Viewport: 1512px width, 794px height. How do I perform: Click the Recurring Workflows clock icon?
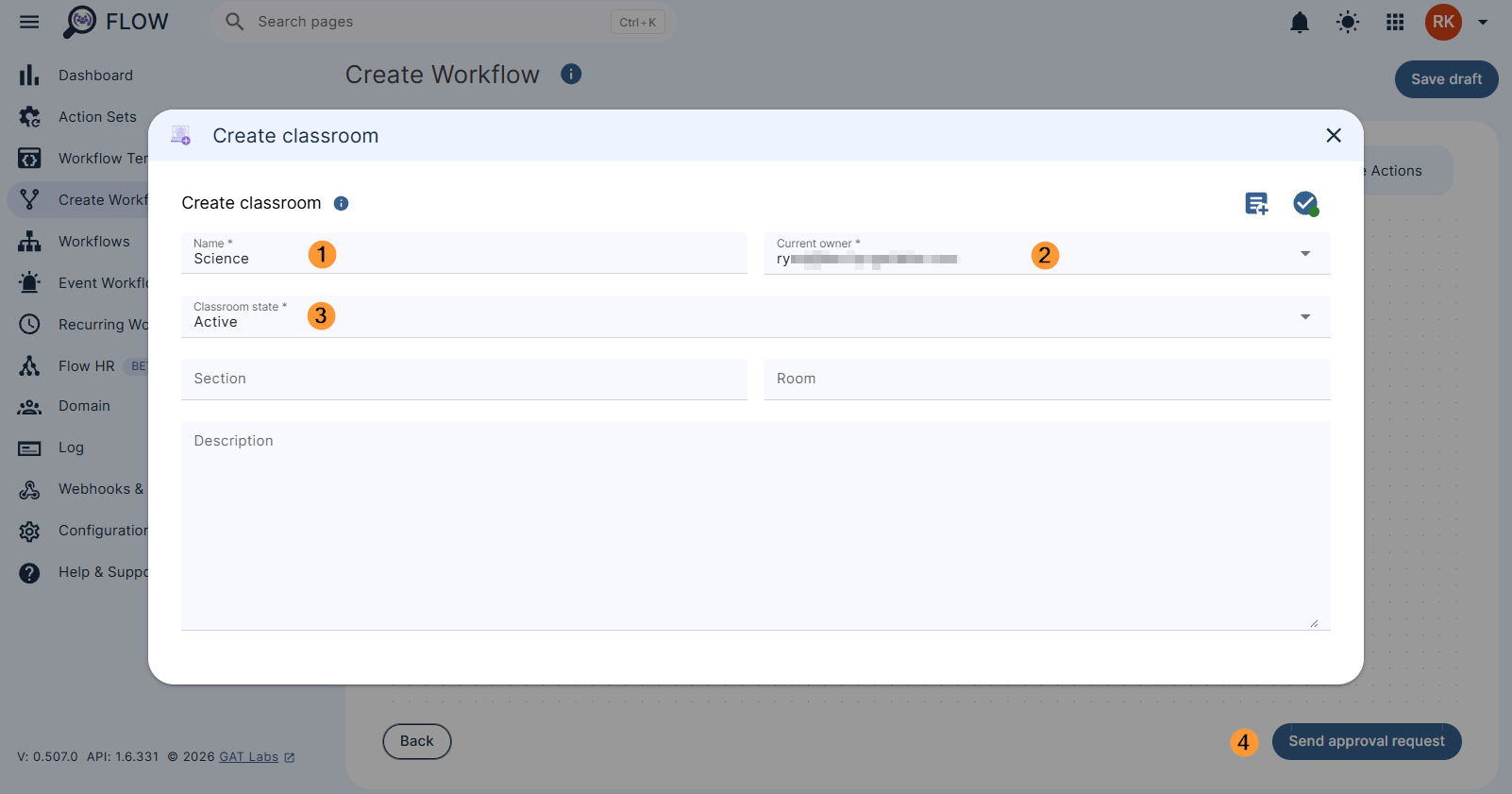point(29,325)
